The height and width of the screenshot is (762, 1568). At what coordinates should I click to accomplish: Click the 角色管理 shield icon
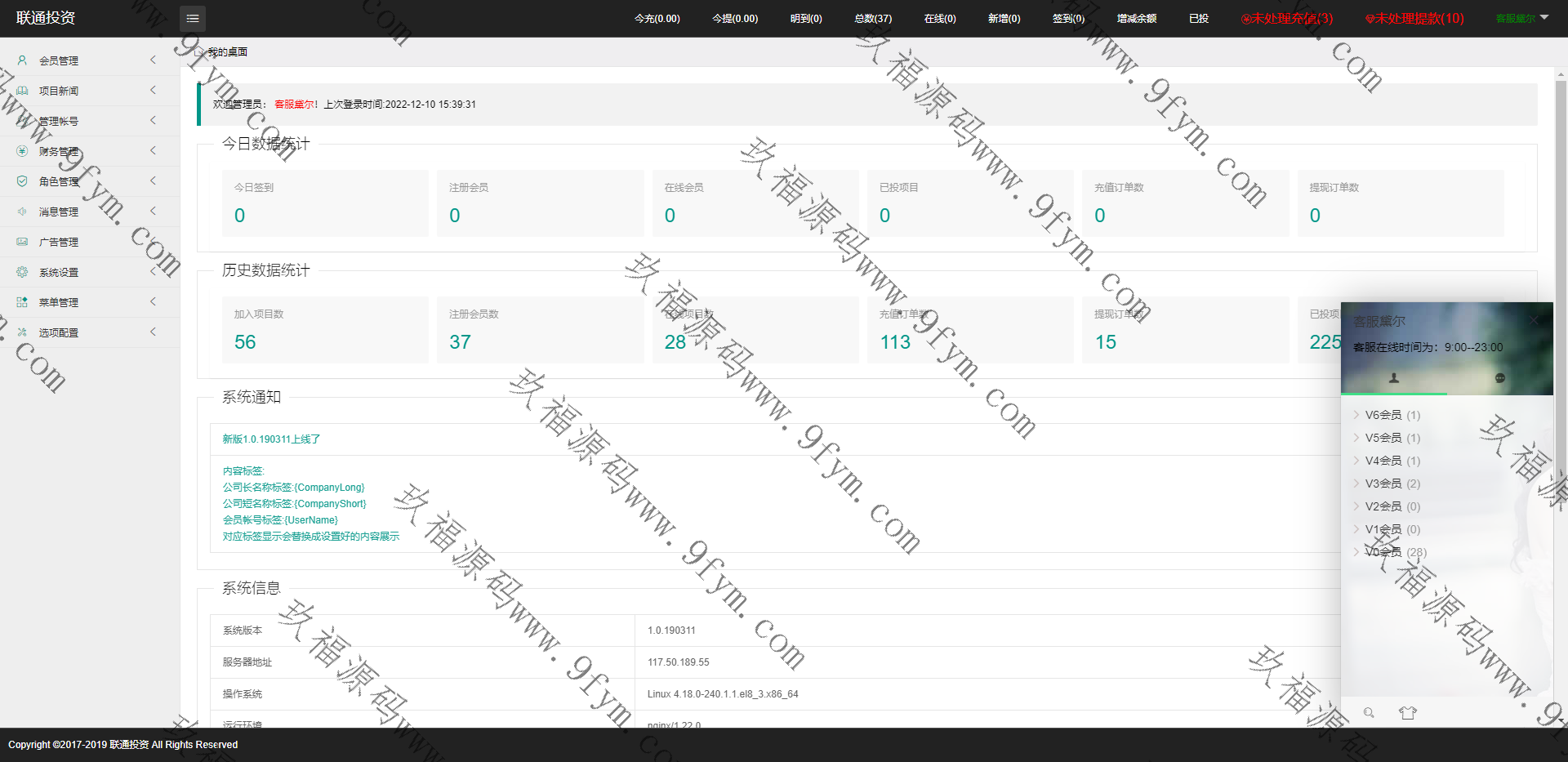22,181
